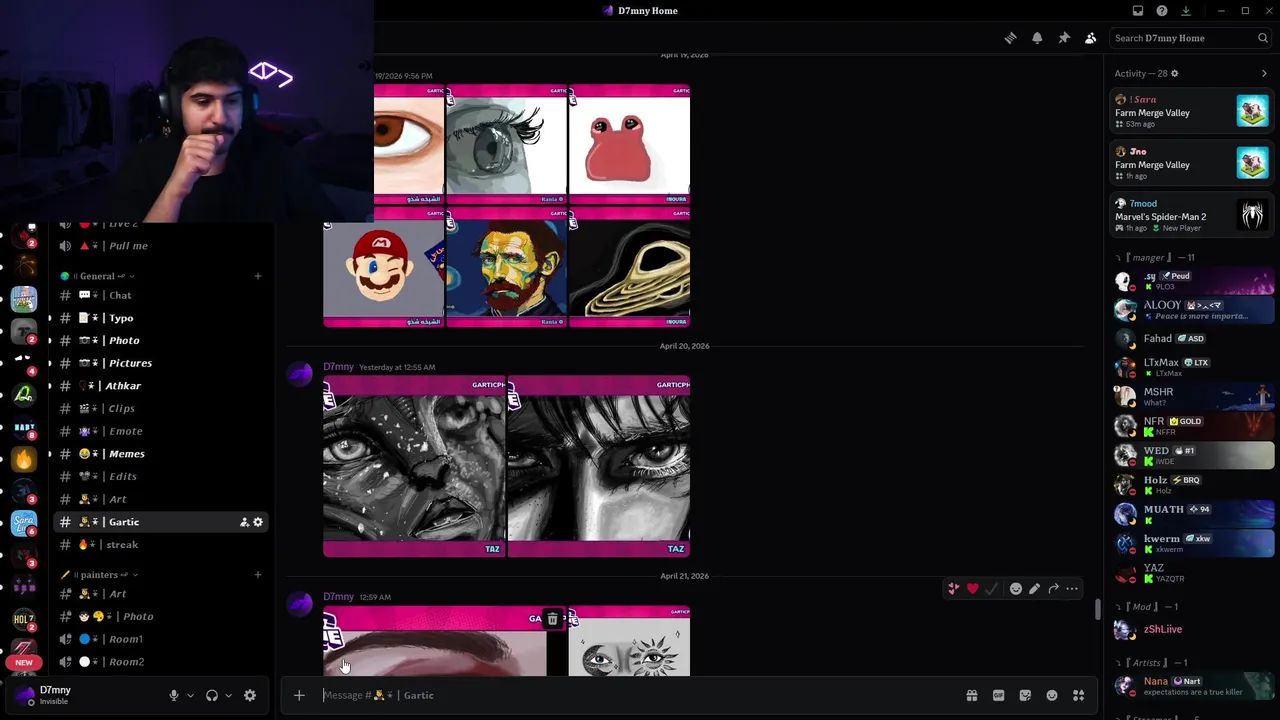Show pinned messages with pin icon
1280x720 pixels.
[x=1064, y=38]
